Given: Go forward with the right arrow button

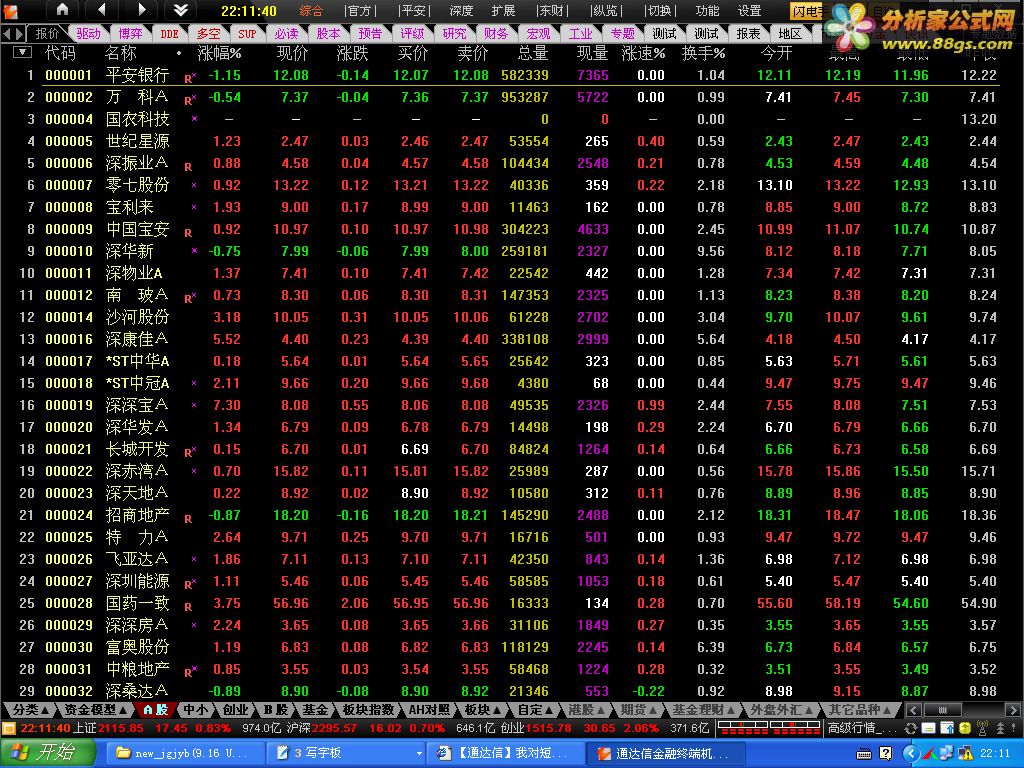Looking at the screenshot, I should click(x=141, y=9).
